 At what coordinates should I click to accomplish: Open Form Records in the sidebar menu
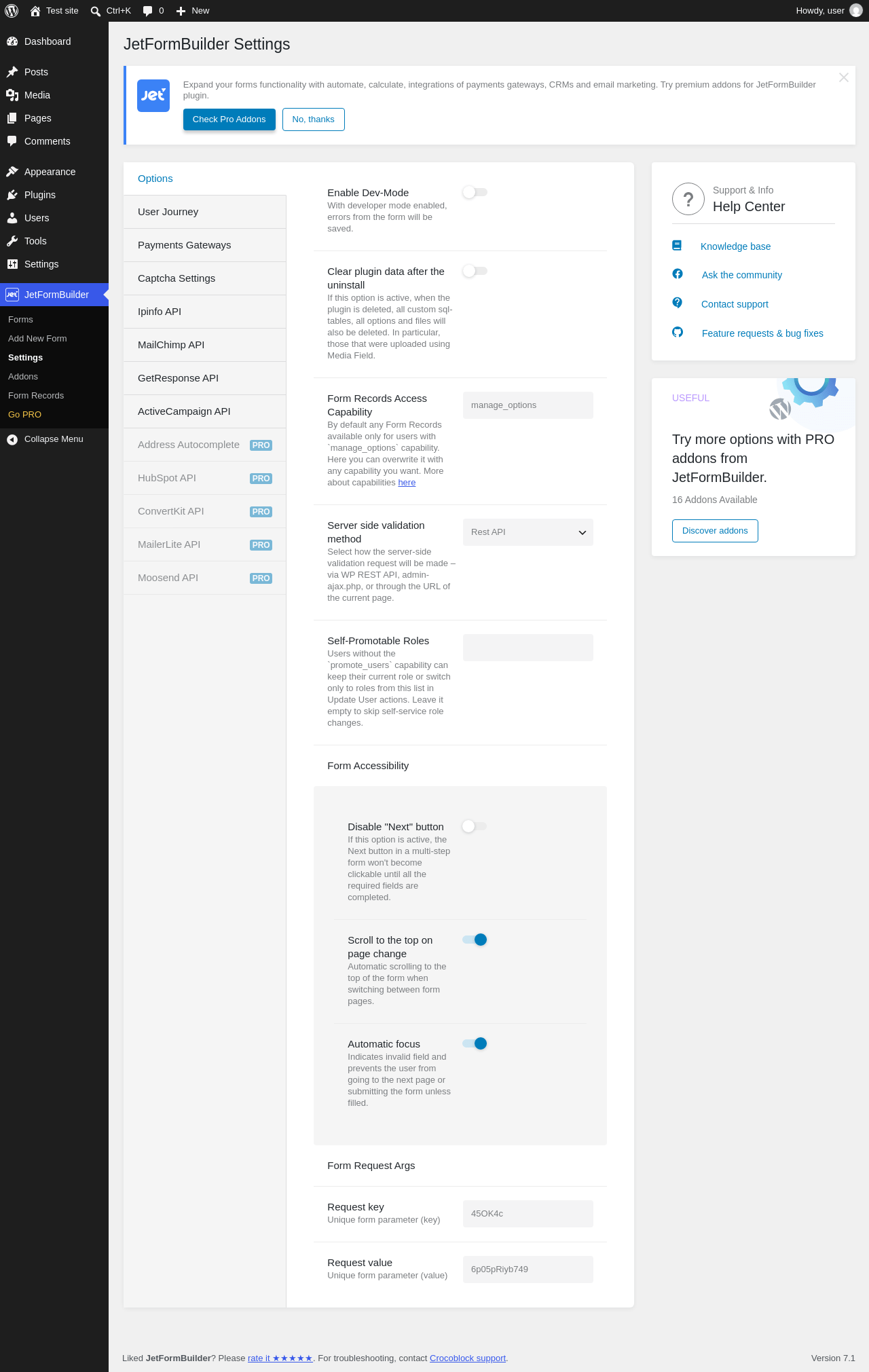point(36,396)
